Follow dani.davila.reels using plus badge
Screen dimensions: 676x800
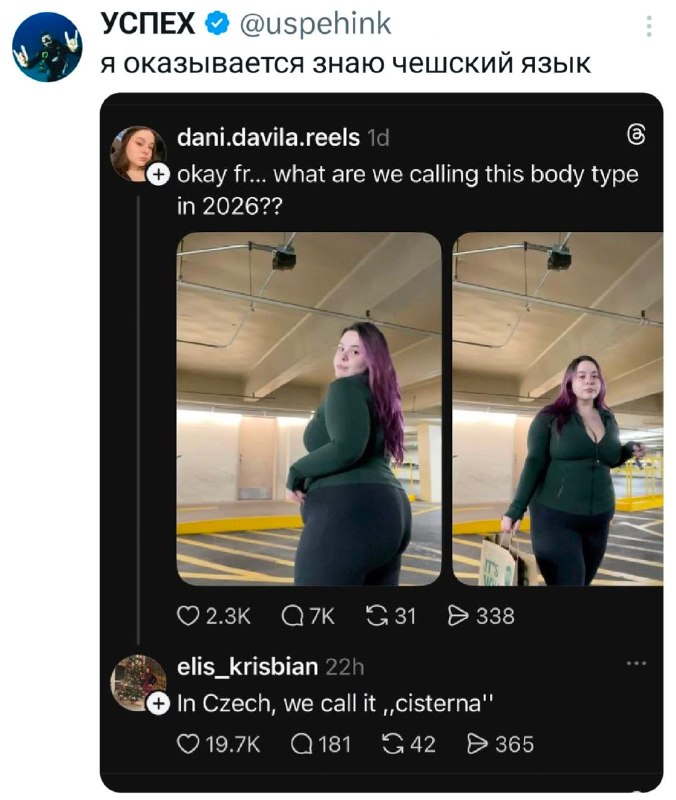click(158, 176)
